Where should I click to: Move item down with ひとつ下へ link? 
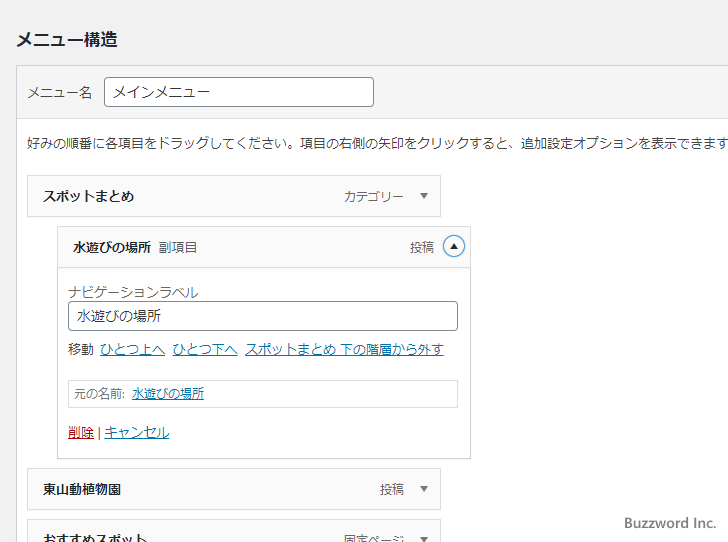tap(204, 349)
